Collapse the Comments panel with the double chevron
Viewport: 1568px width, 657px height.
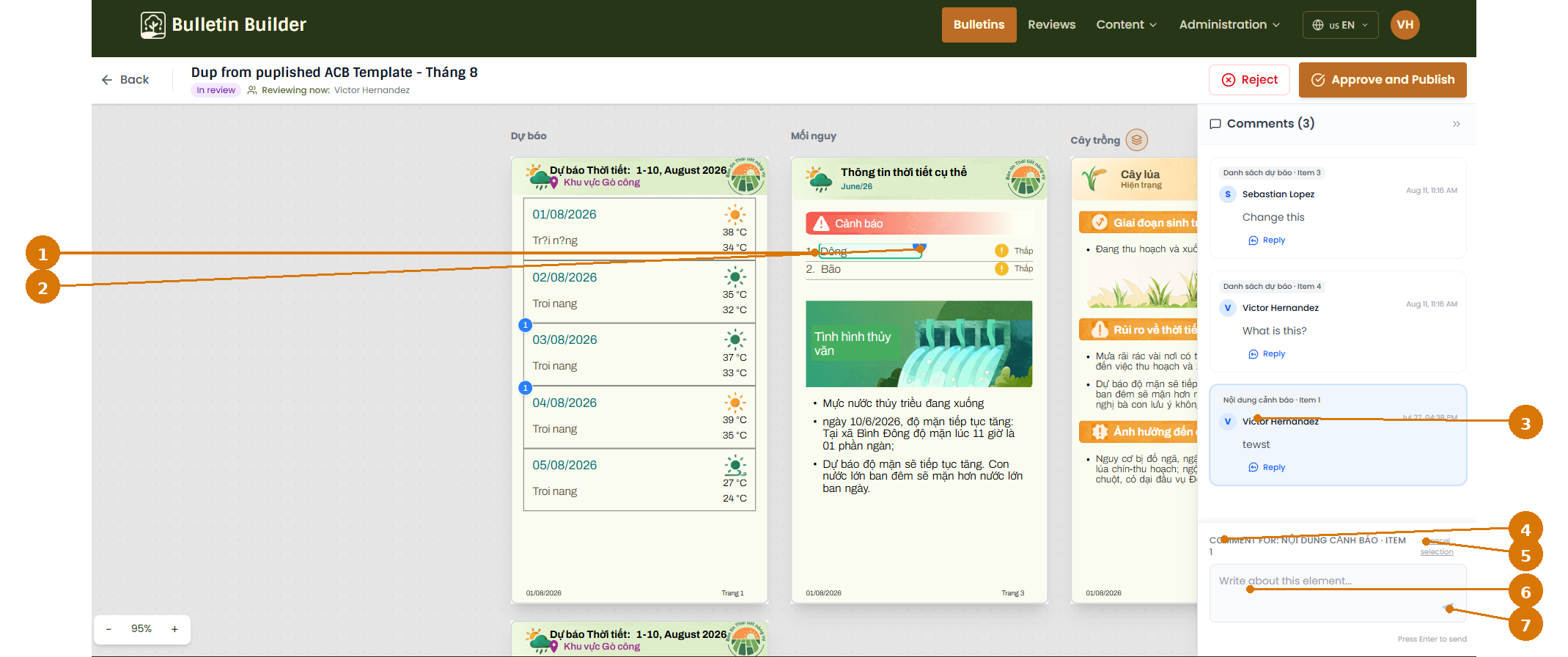click(x=1456, y=124)
